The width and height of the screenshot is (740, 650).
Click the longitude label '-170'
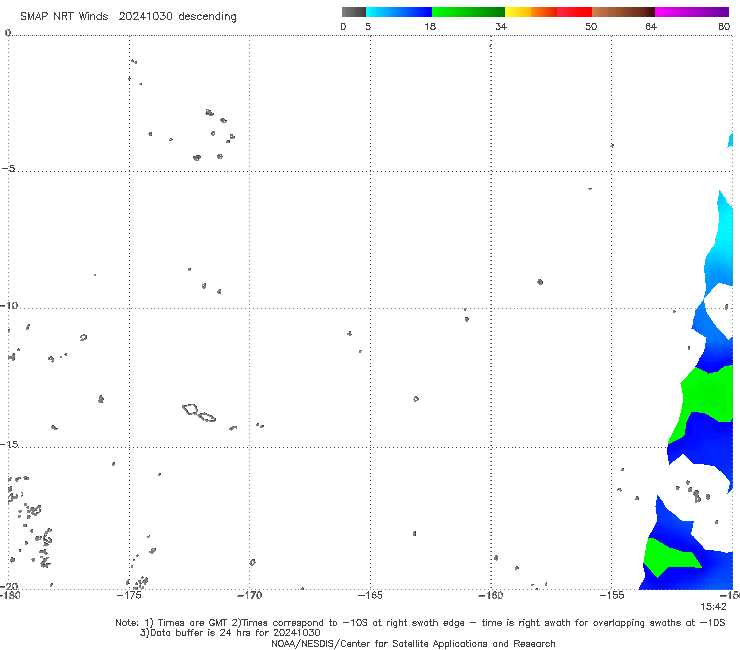pyautogui.click(x=249, y=595)
